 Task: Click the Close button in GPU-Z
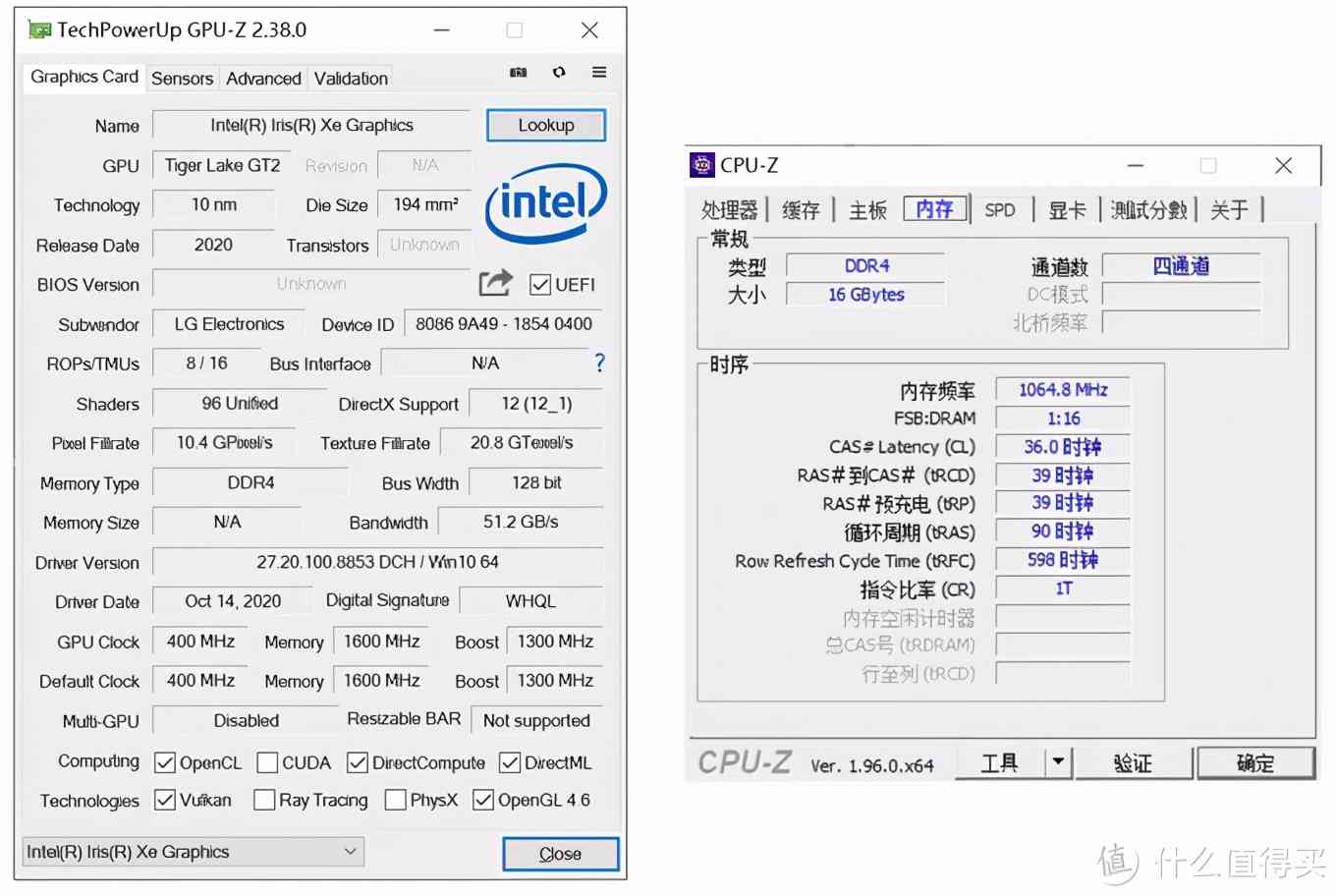(x=560, y=853)
